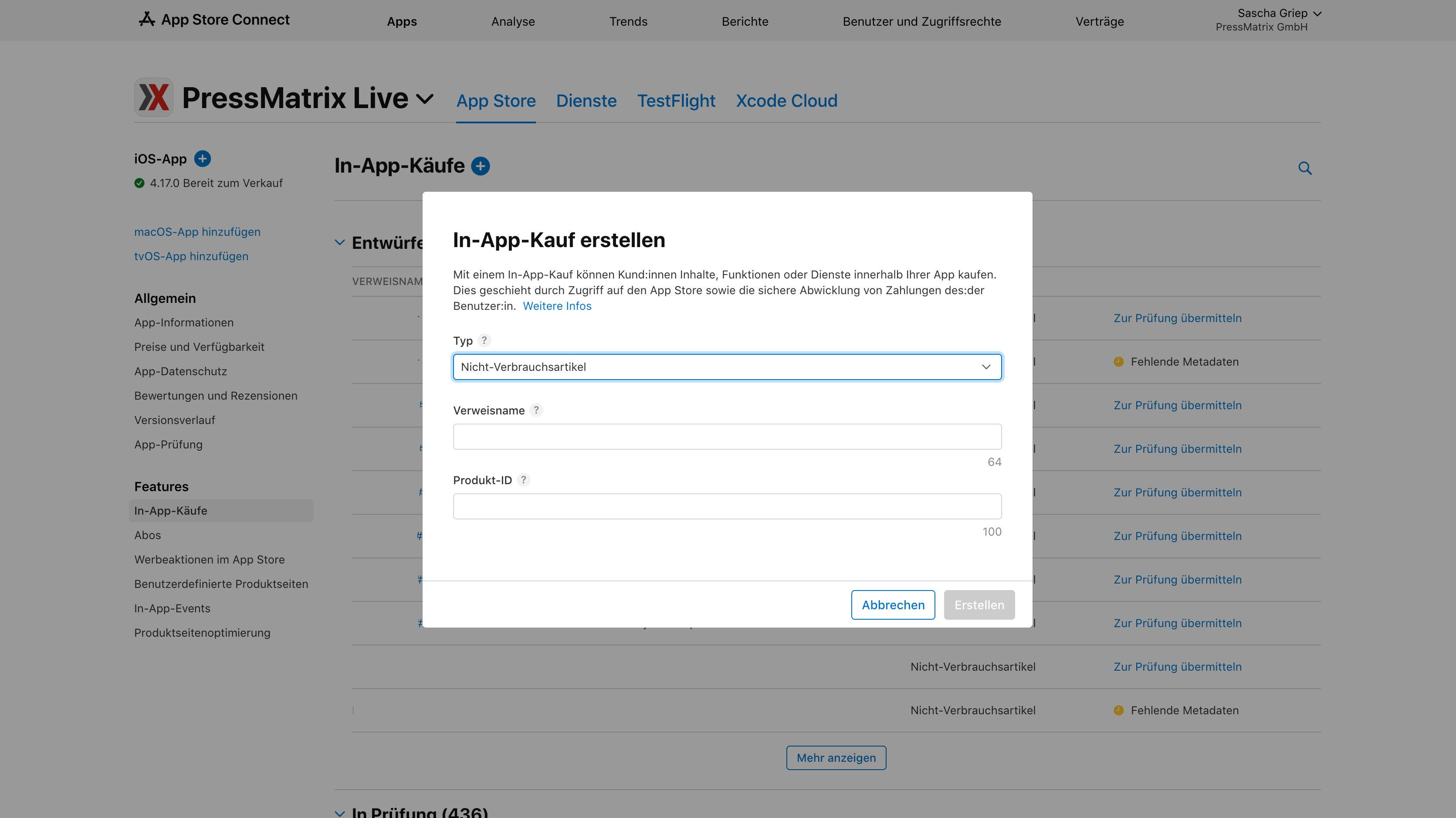This screenshot has width=1456, height=818.
Task: Click the Erstellen button
Action: (x=979, y=605)
